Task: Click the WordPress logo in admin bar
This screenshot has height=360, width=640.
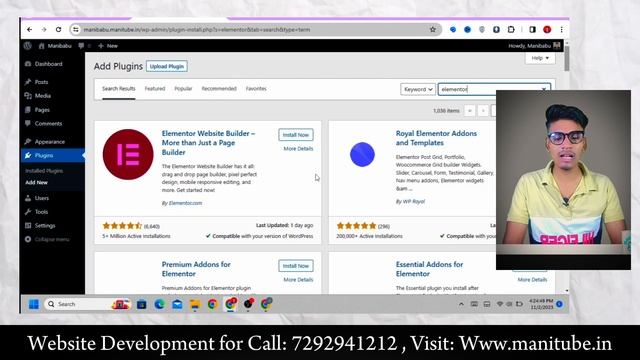Action: click(x=28, y=46)
